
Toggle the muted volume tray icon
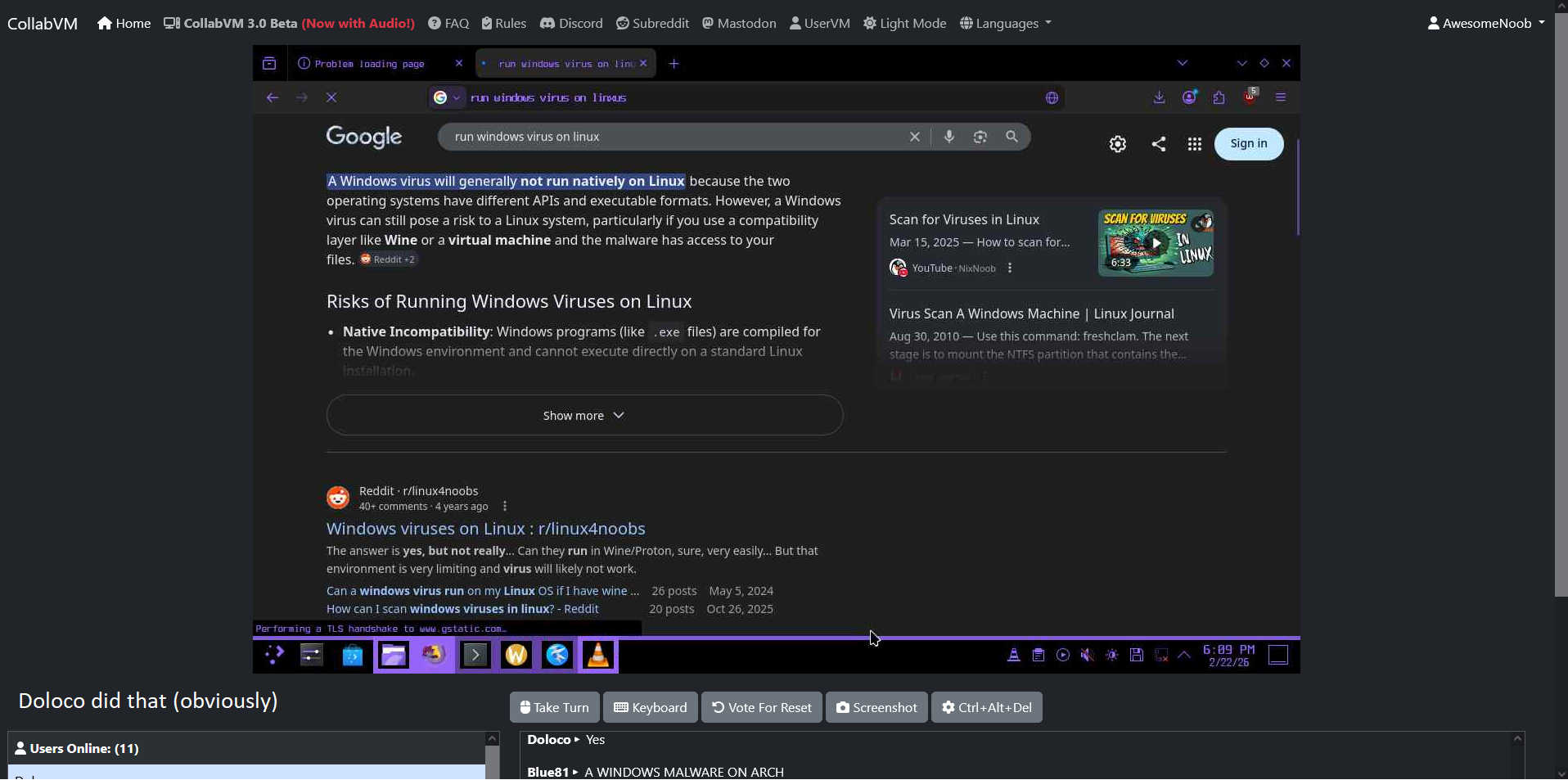tap(1087, 655)
